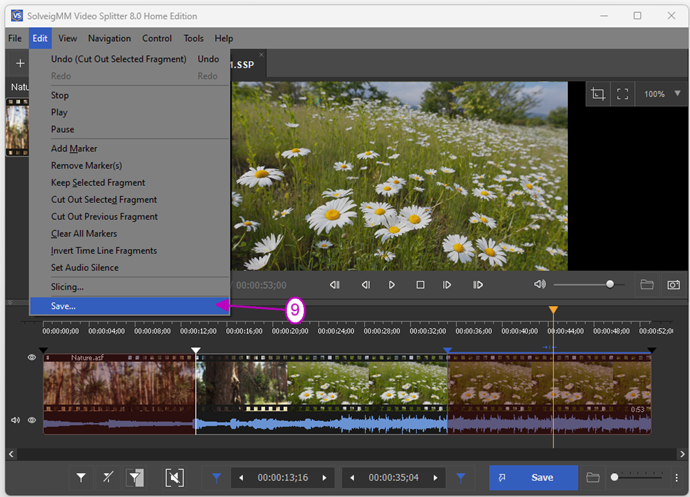Set left blue marker
The height and width of the screenshot is (497, 690).
tap(217, 478)
